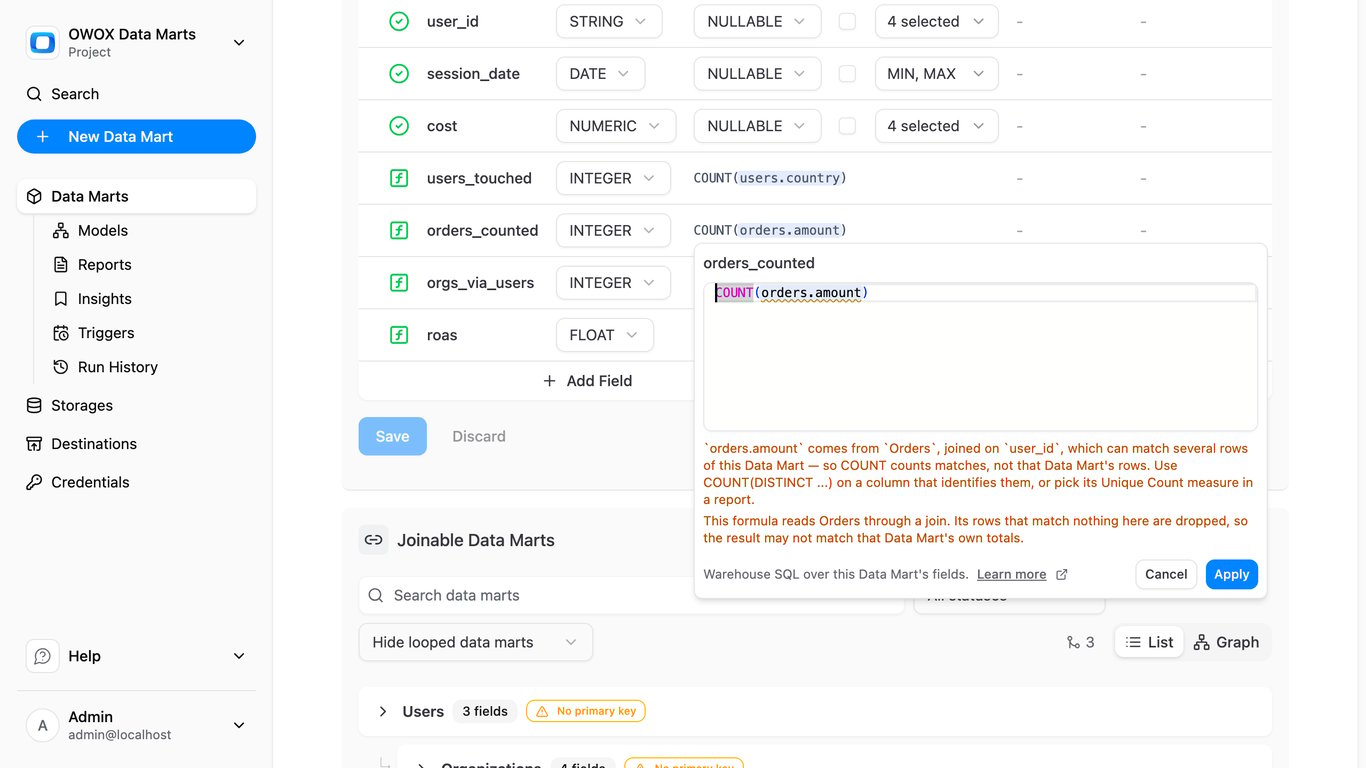Click the green check icon beside cost
This screenshot has height=768, width=1366.
pos(399,126)
